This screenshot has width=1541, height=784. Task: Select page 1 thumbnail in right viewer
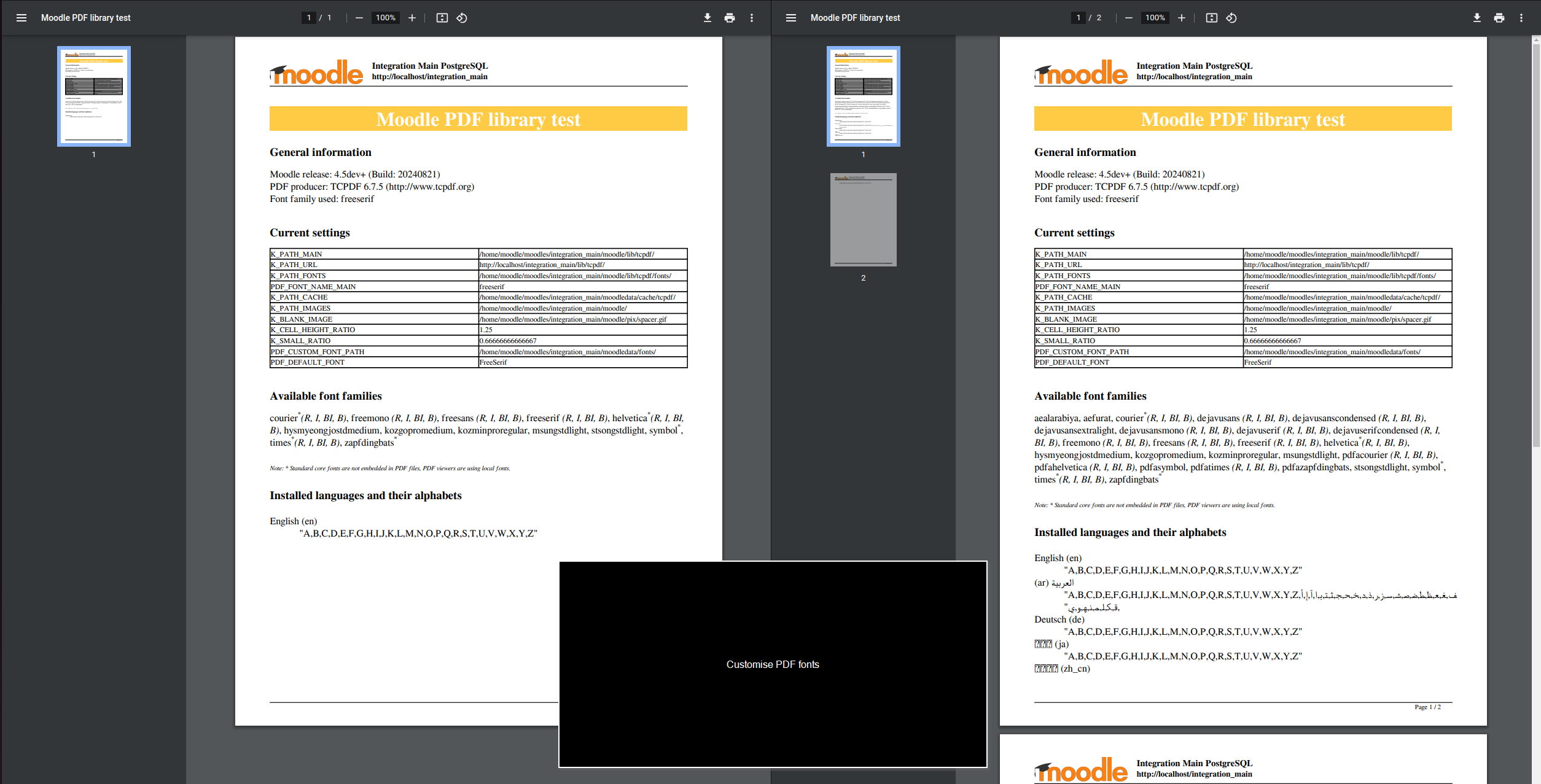(864, 96)
